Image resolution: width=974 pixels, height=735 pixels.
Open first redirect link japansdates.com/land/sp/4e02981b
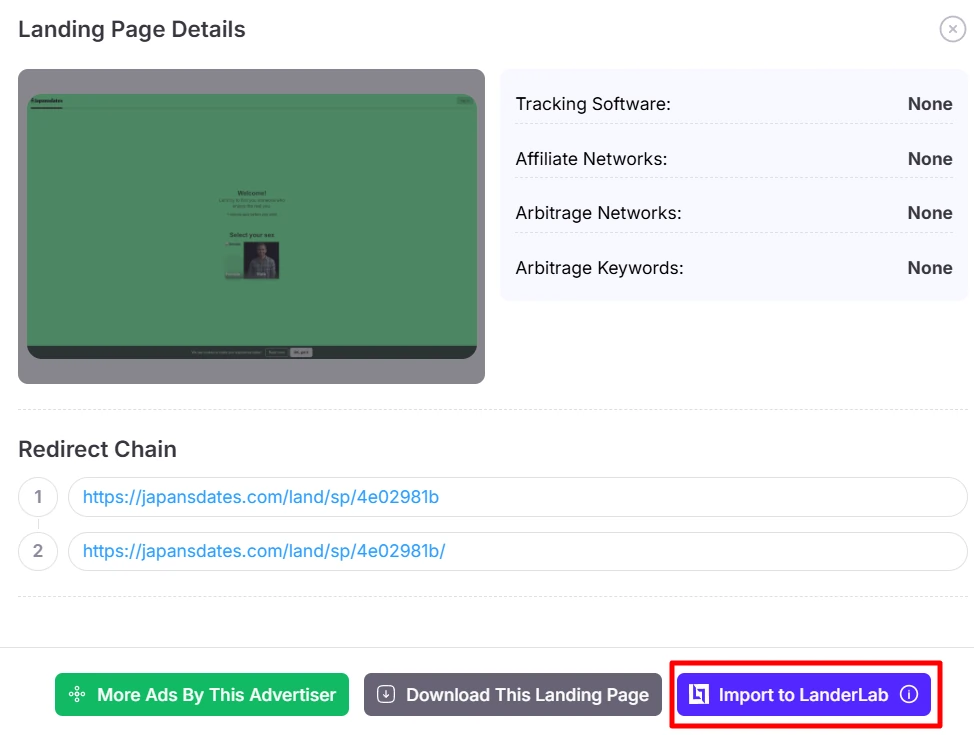click(261, 497)
